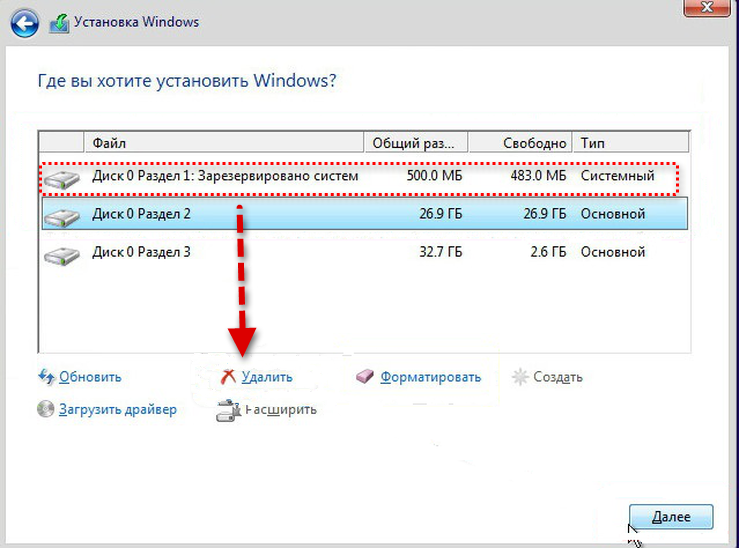Click the Расширить link
The height and width of the screenshot is (548, 739).
281,409
